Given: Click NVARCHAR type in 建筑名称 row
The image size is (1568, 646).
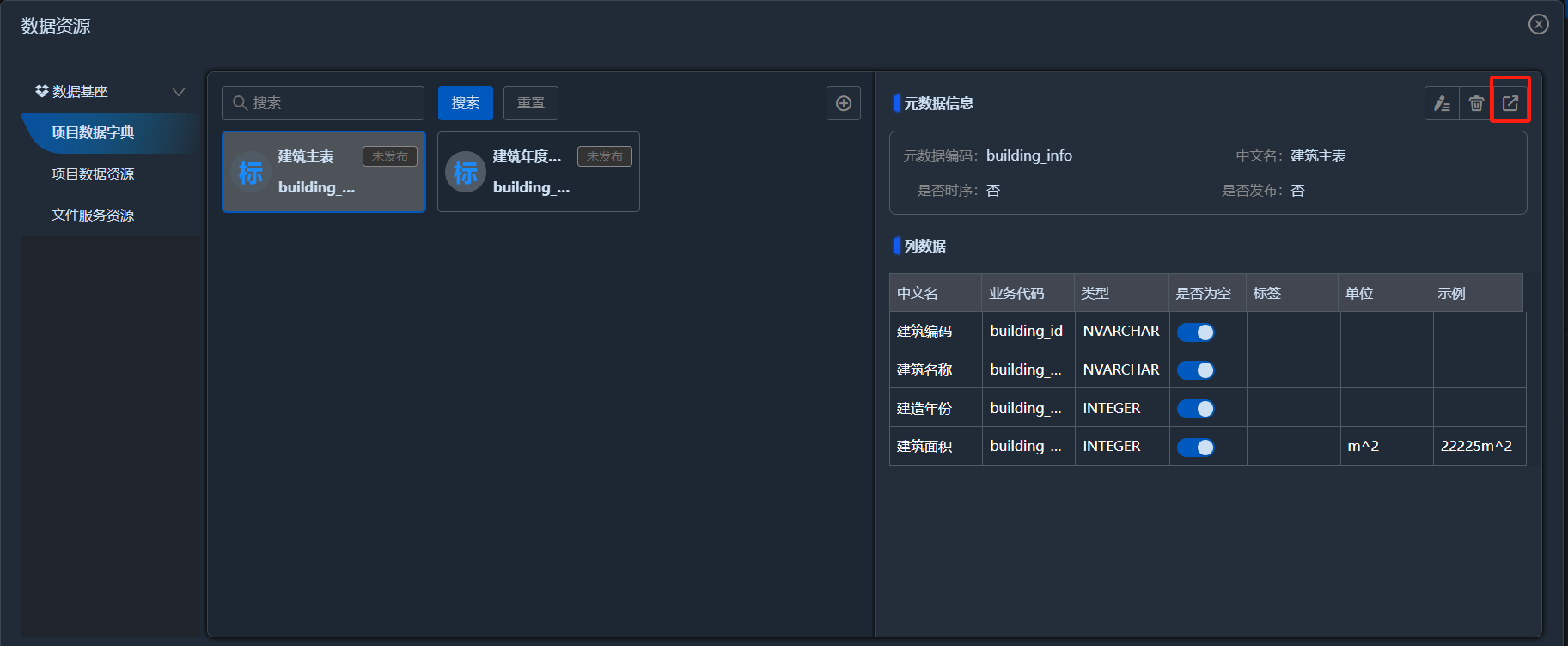Looking at the screenshot, I should click(1121, 370).
